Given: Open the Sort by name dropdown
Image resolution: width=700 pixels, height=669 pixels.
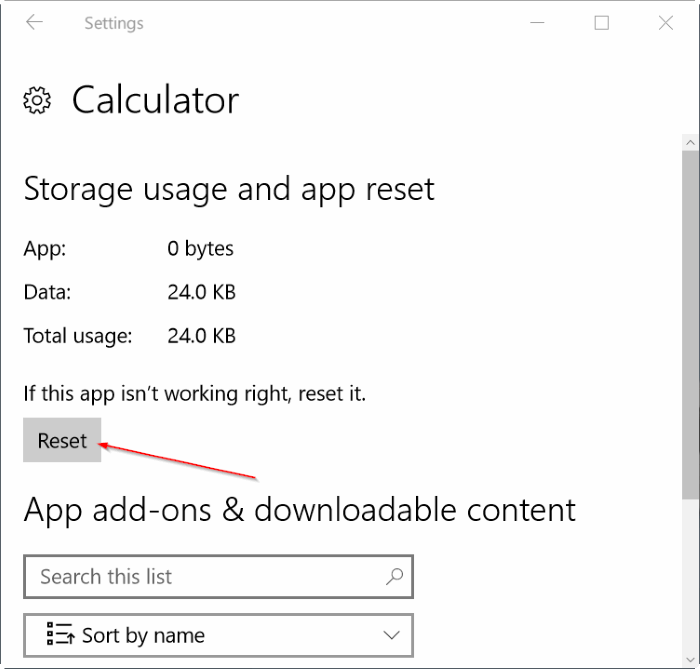Looking at the screenshot, I should coord(218,636).
